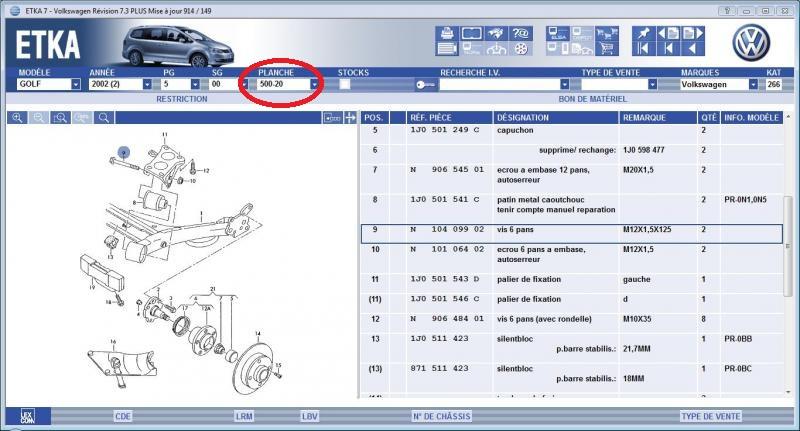This screenshot has width=800, height=431.
Task: Click the 'patin metal caoutchouc' designation
Action: pos(540,200)
